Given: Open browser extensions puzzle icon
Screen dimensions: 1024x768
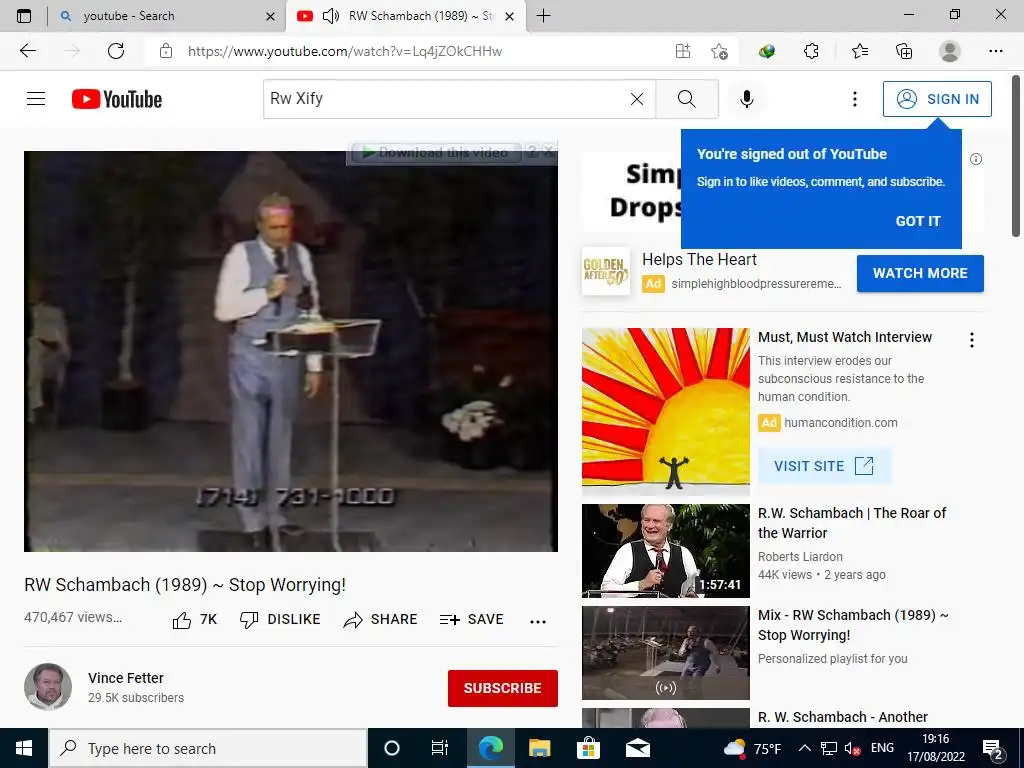Looking at the screenshot, I should [x=811, y=51].
